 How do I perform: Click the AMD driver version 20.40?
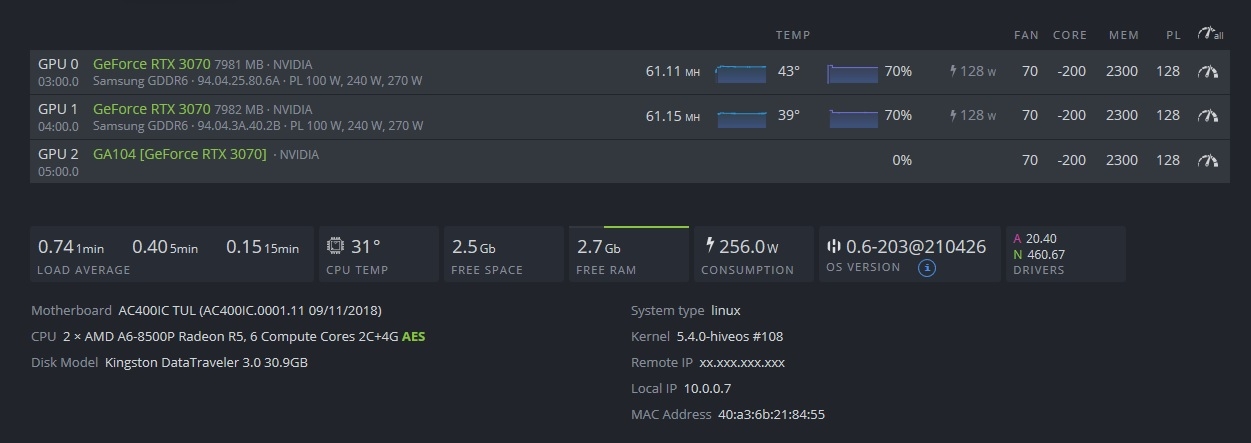(1041, 239)
